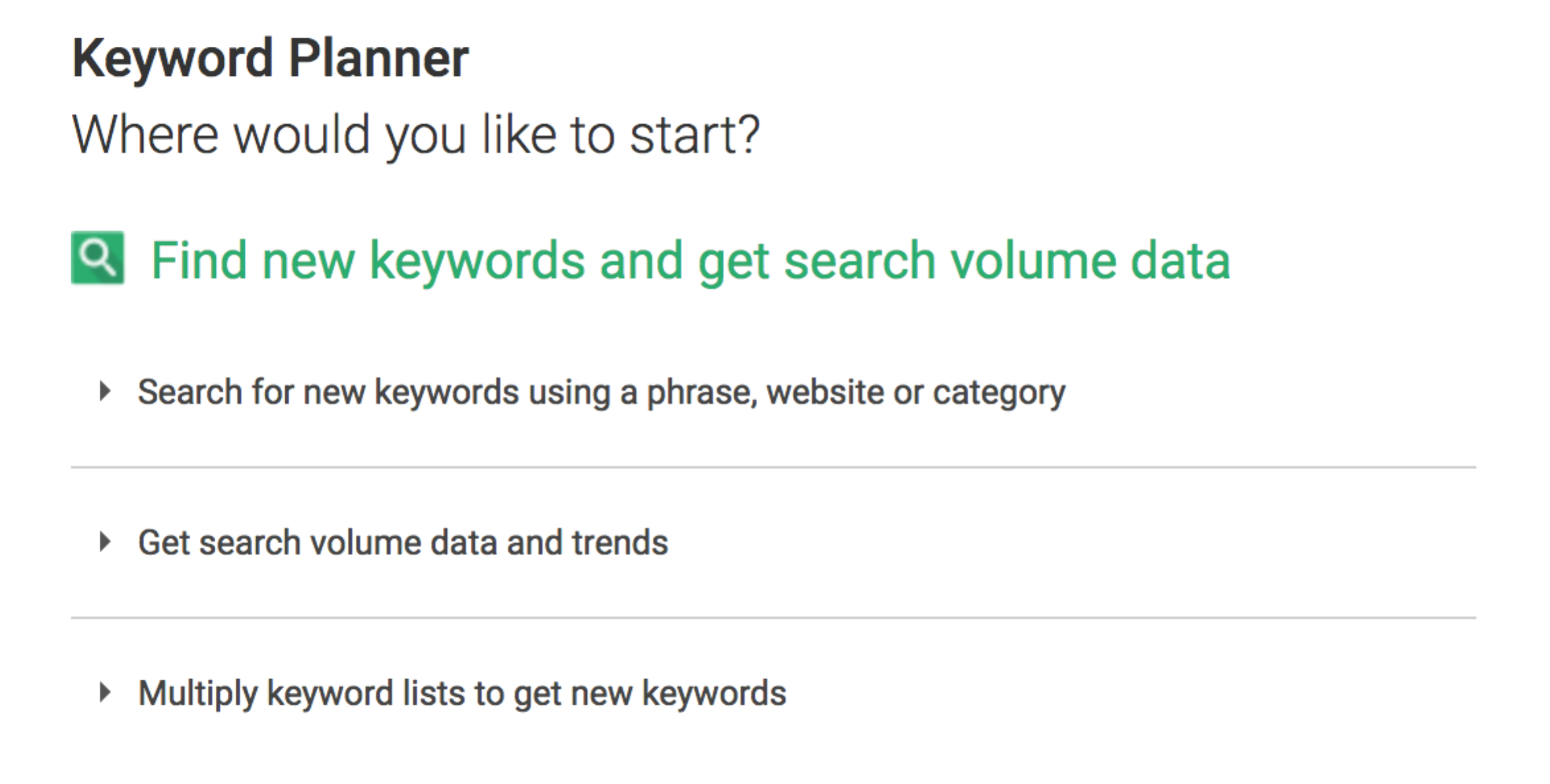Expand the Search for new keywords arrow
1550x784 pixels.
104,391
